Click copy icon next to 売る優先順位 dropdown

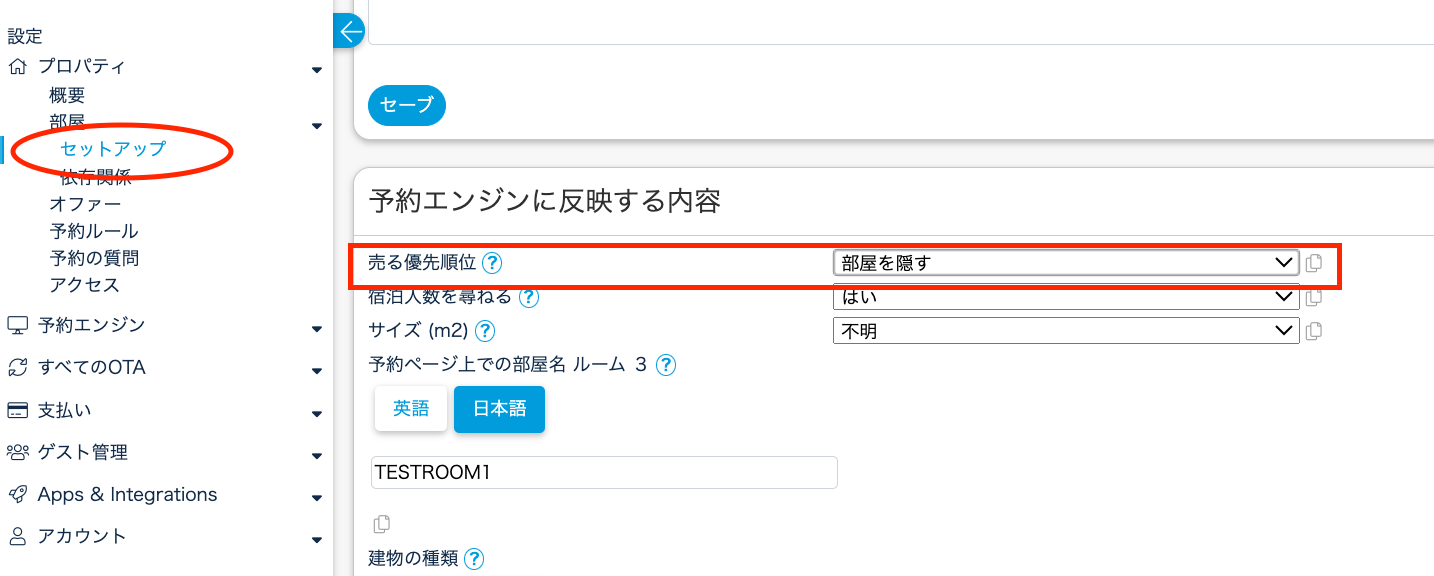pos(1314,263)
